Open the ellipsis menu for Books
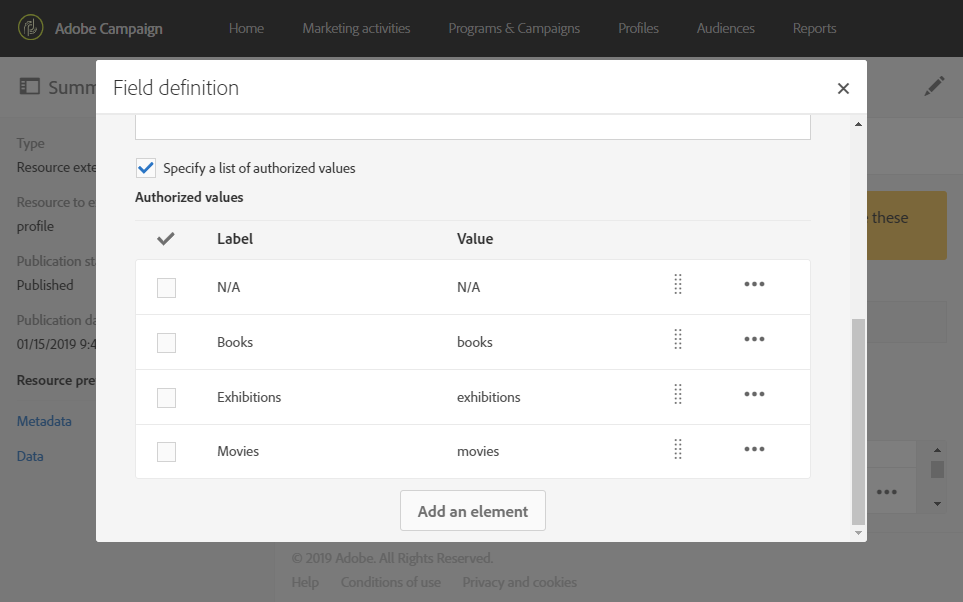The width and height of the screenshot is (963, 602). click(x=754, y=340)
